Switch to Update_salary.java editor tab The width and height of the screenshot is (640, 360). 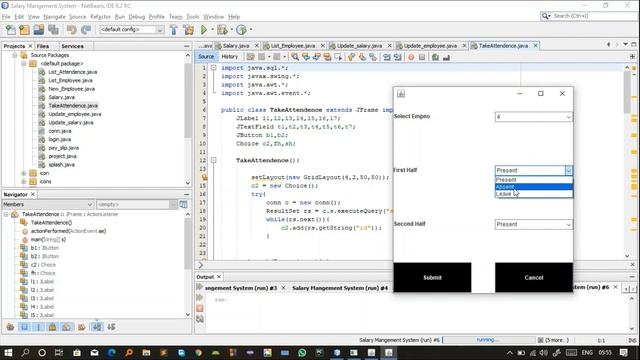click(359, 46)
